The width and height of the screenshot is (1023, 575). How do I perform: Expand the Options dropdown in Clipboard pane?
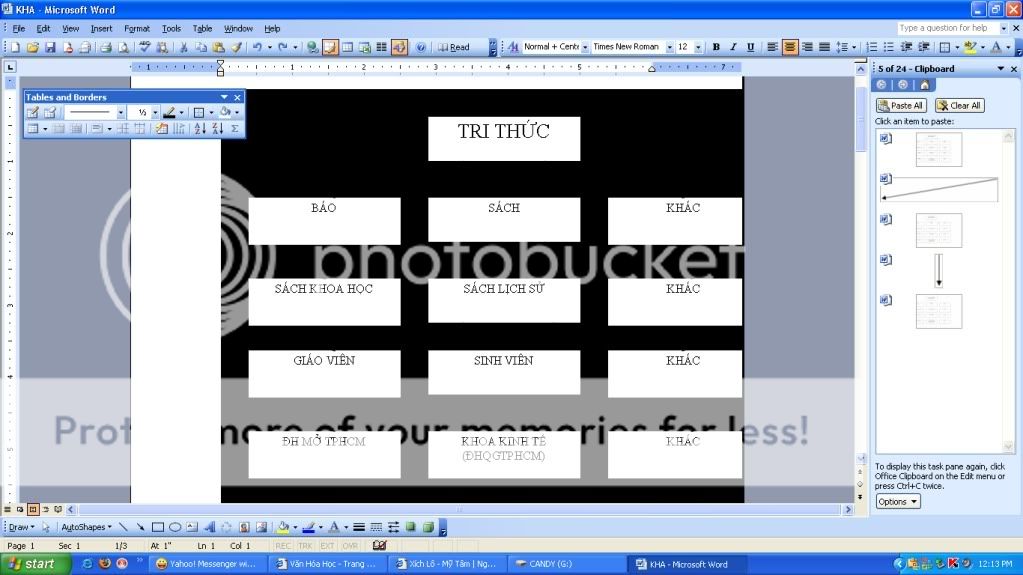coord(897,502)
